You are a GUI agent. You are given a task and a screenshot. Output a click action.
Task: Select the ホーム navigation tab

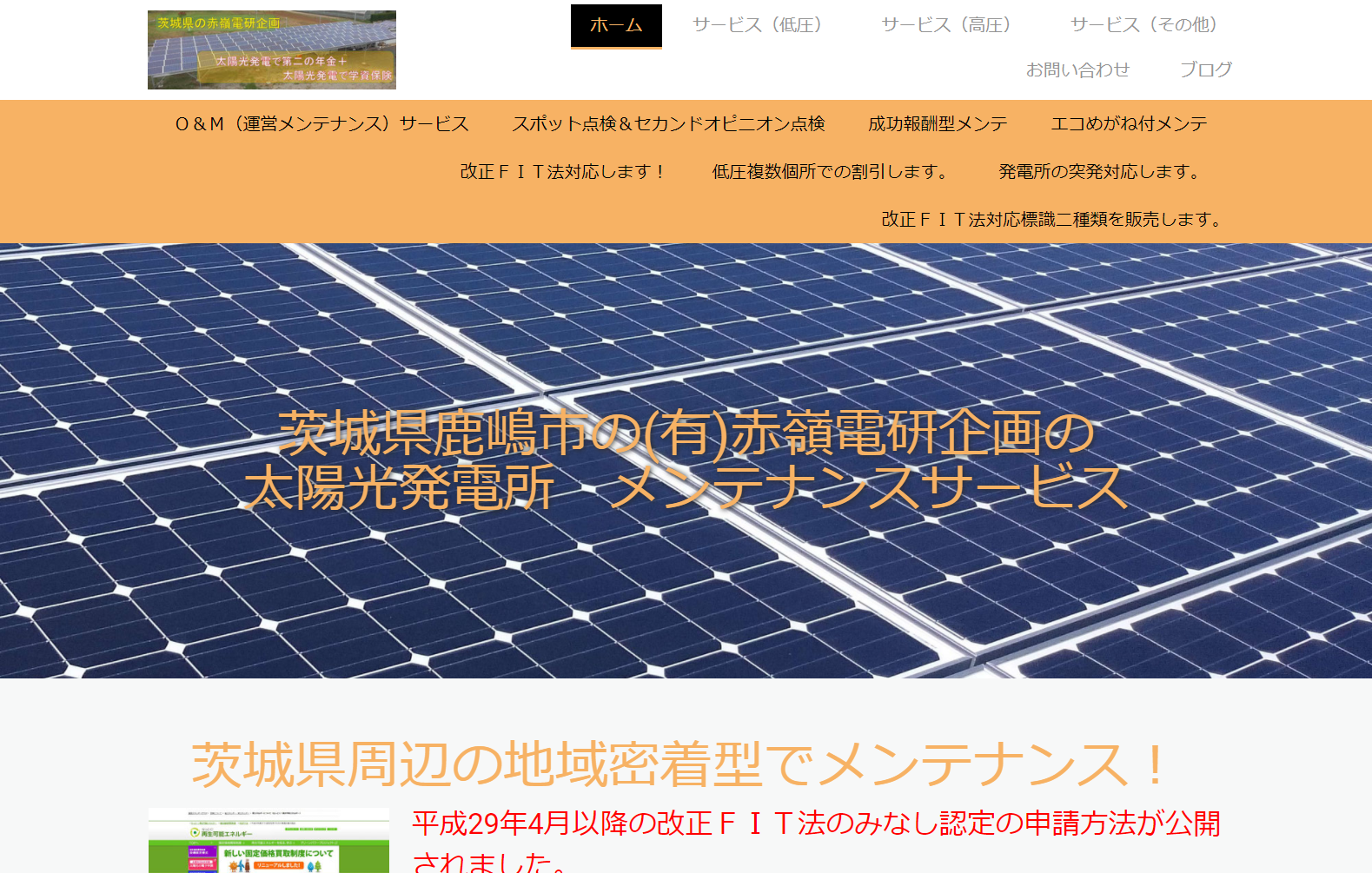[616, 26]
